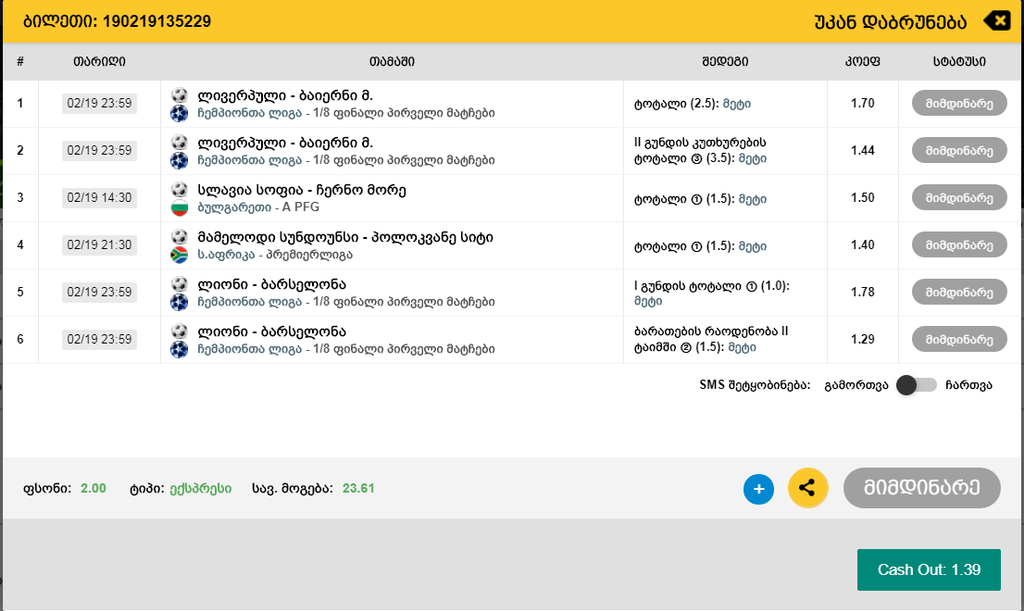Image resolution: width=1024 pixels, height=611 pixels.
Task: Click the South Africa flag icon
Action: [179, 255]
